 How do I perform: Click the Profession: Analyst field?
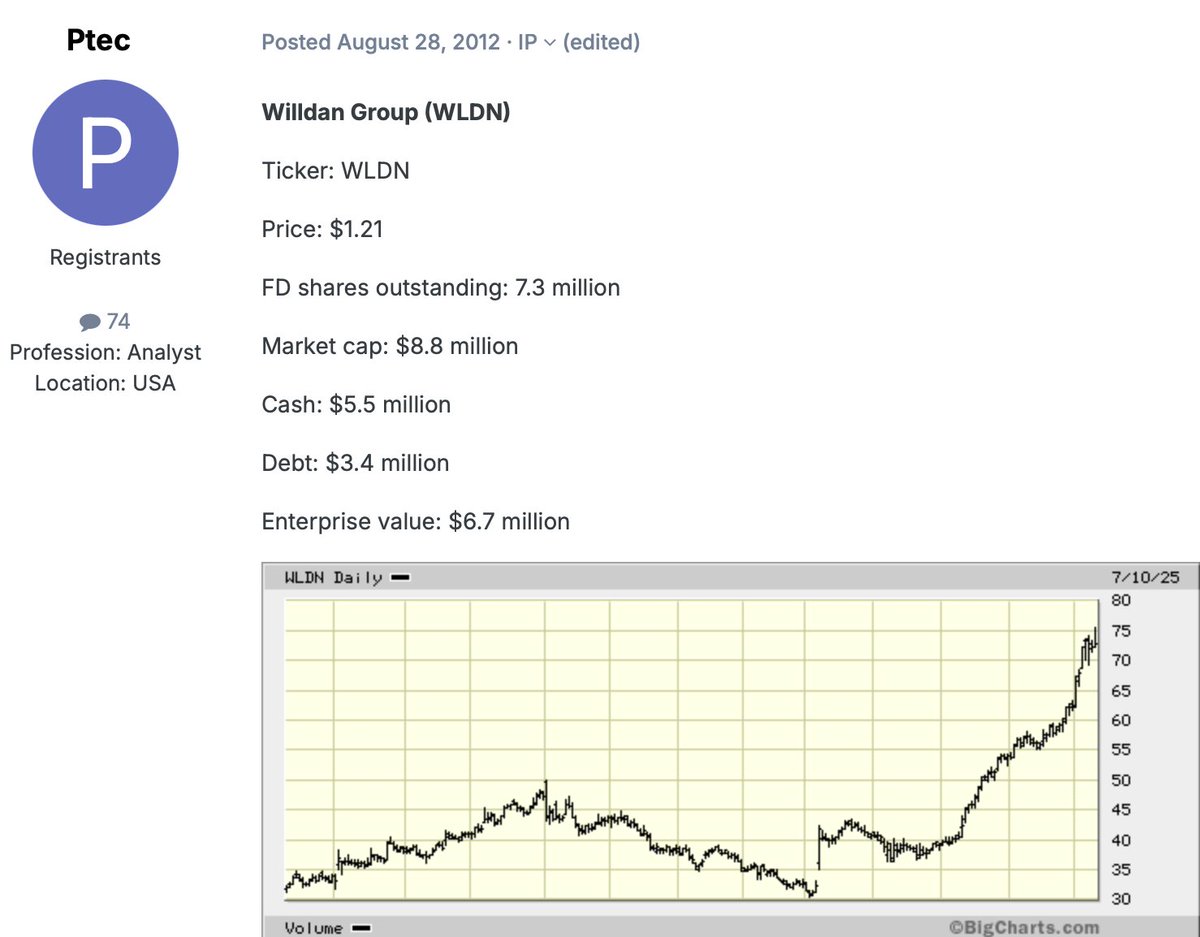pos(105,353)
